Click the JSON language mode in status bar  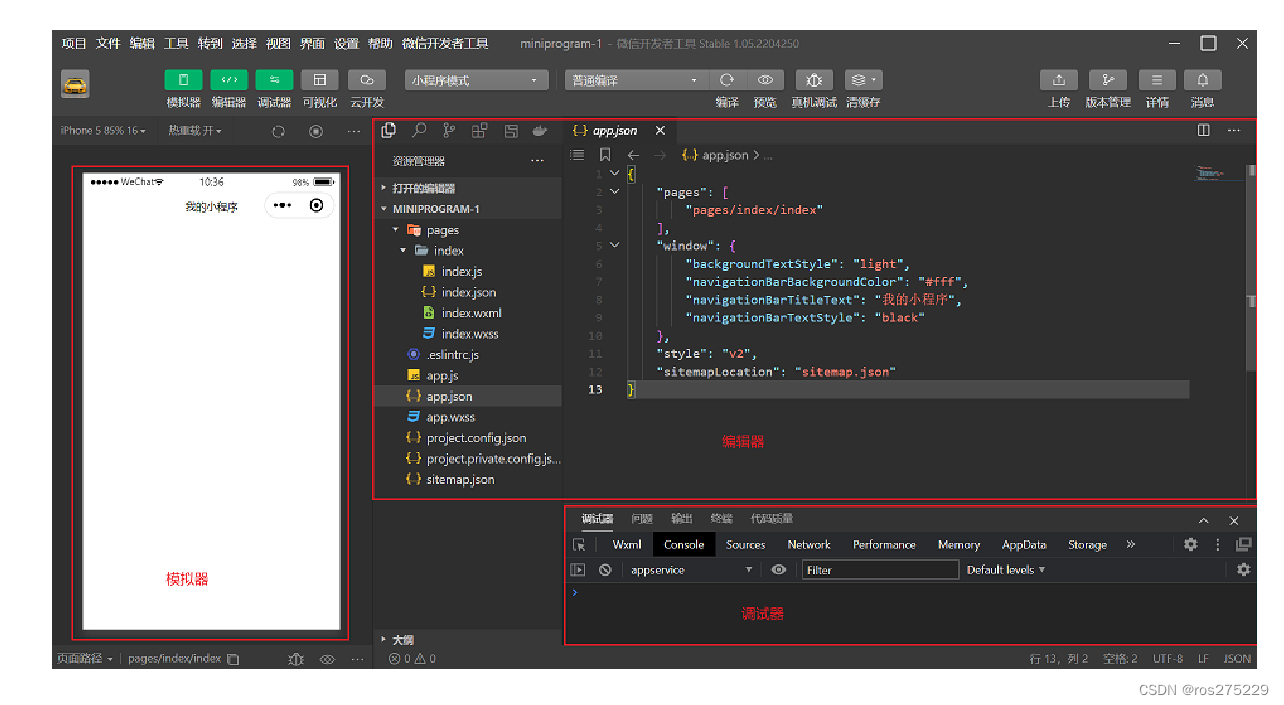click(1237, 658)
